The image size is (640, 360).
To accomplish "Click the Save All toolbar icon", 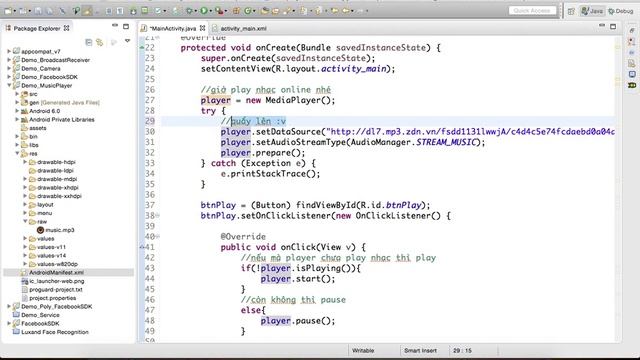I will pyautogui.click(x=49, y=11).
